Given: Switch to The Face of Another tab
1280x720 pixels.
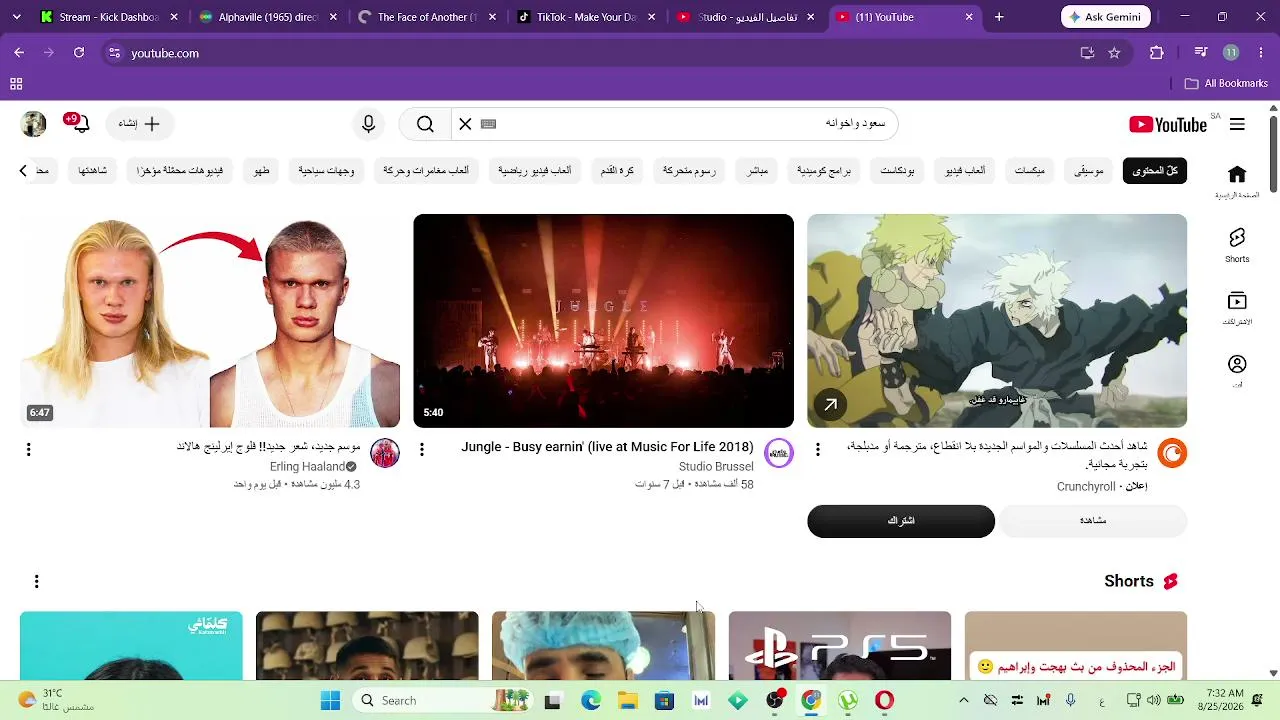Looking at the screenshot, I should coord(426,17).
